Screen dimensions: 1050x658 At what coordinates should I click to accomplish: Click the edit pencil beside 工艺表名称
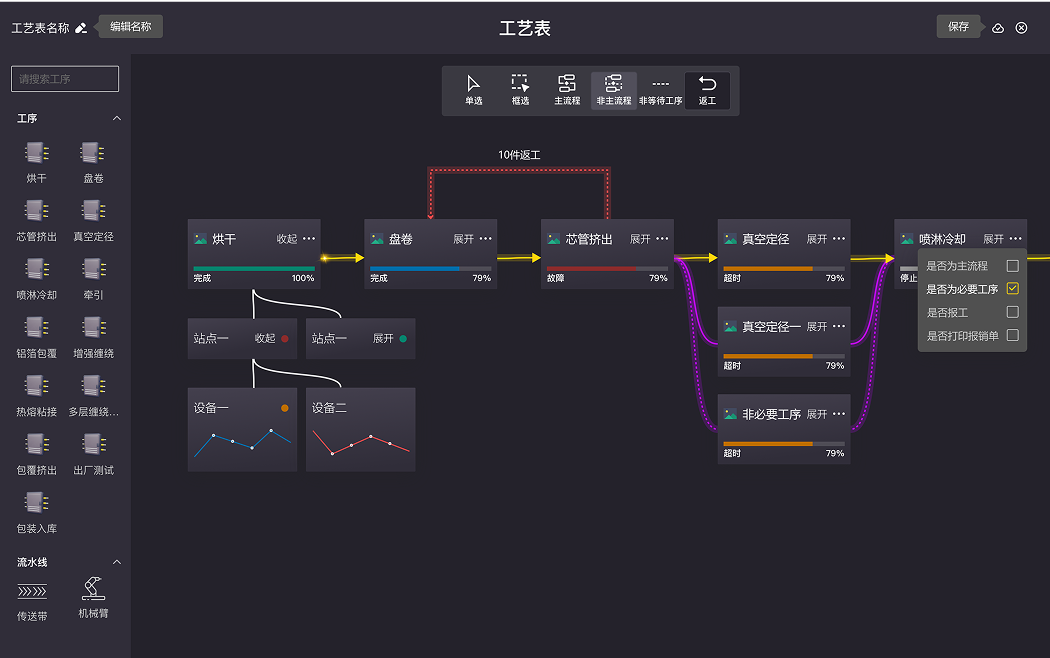coord(81,28)
